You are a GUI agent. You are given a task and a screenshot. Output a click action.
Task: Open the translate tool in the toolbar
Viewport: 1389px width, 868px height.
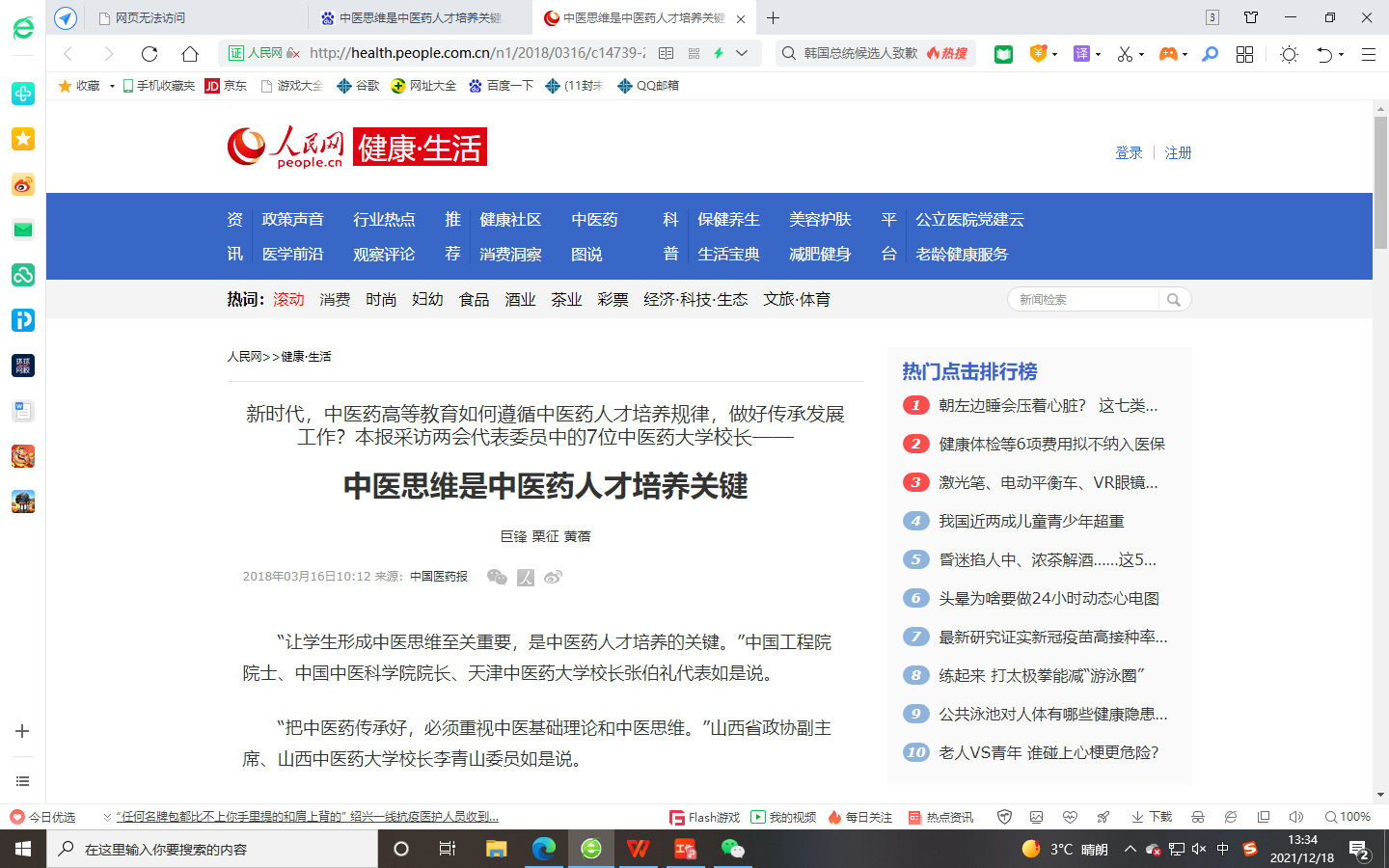click(x=1081, y=54)
